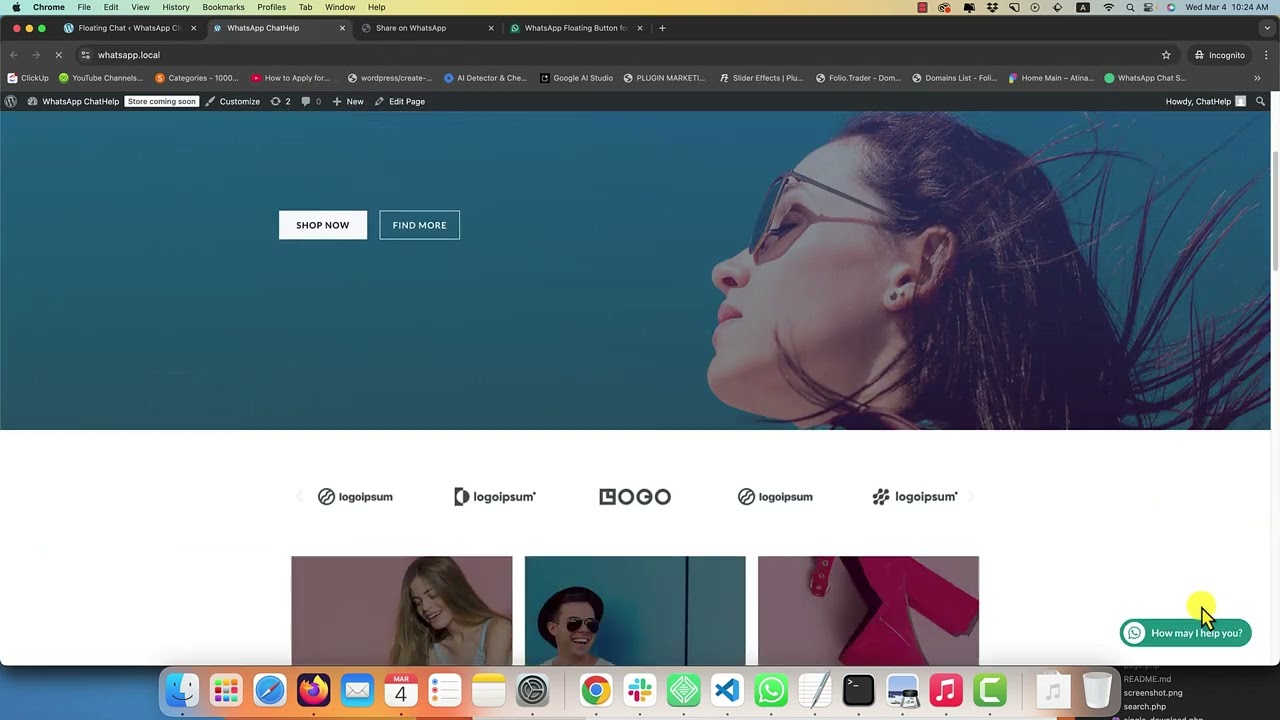The width and height of the screenshot is (1280, 720).
Task: Open the ClickUp bookmark
Action: [28, 78]
